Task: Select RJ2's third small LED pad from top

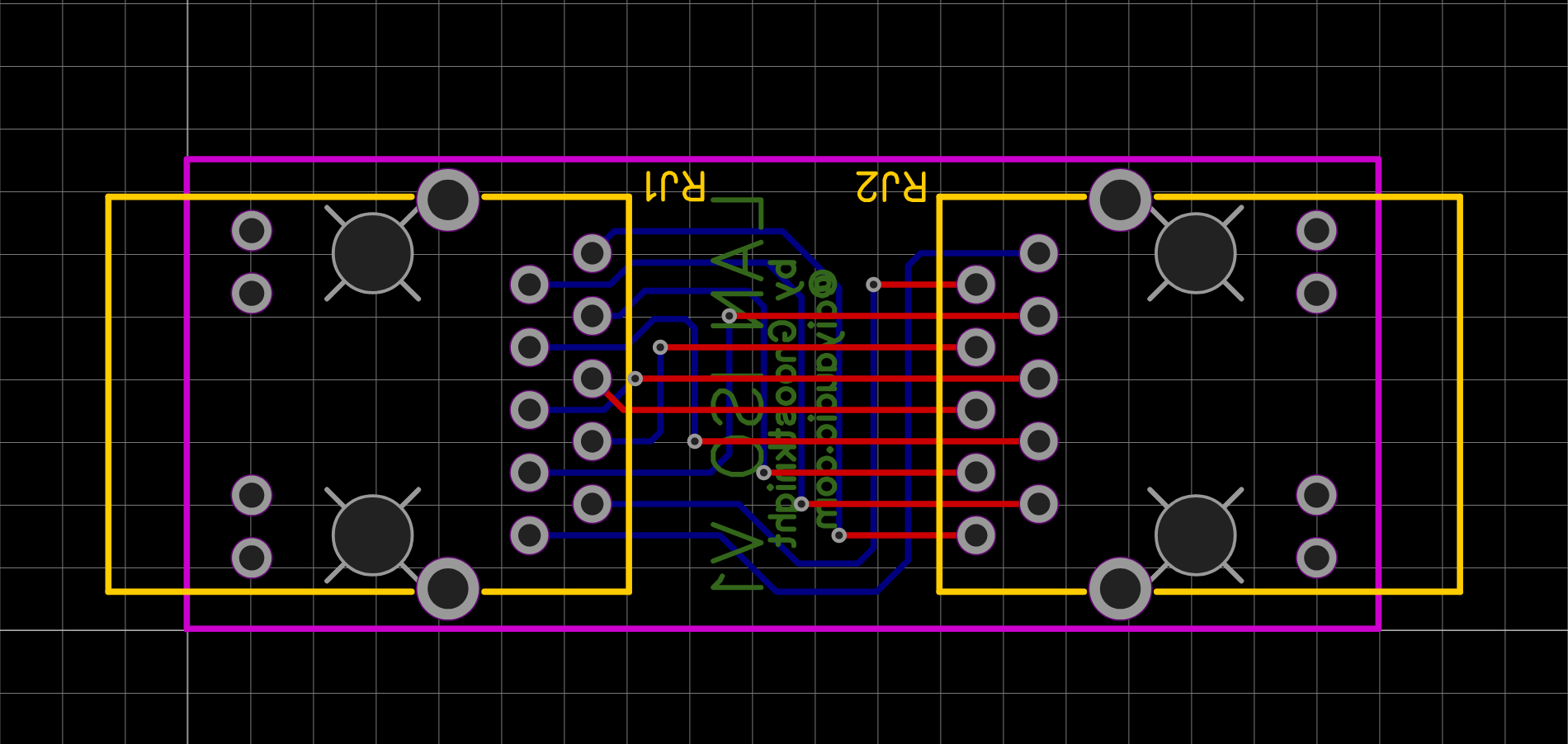Action: click(1316, 496)
